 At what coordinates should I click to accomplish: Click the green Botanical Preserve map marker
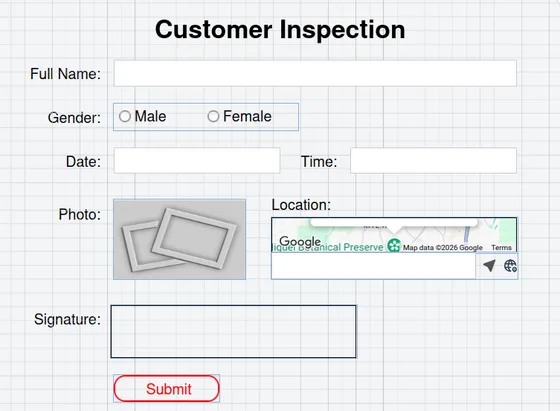pyautogui.click(x=394, y=245)
